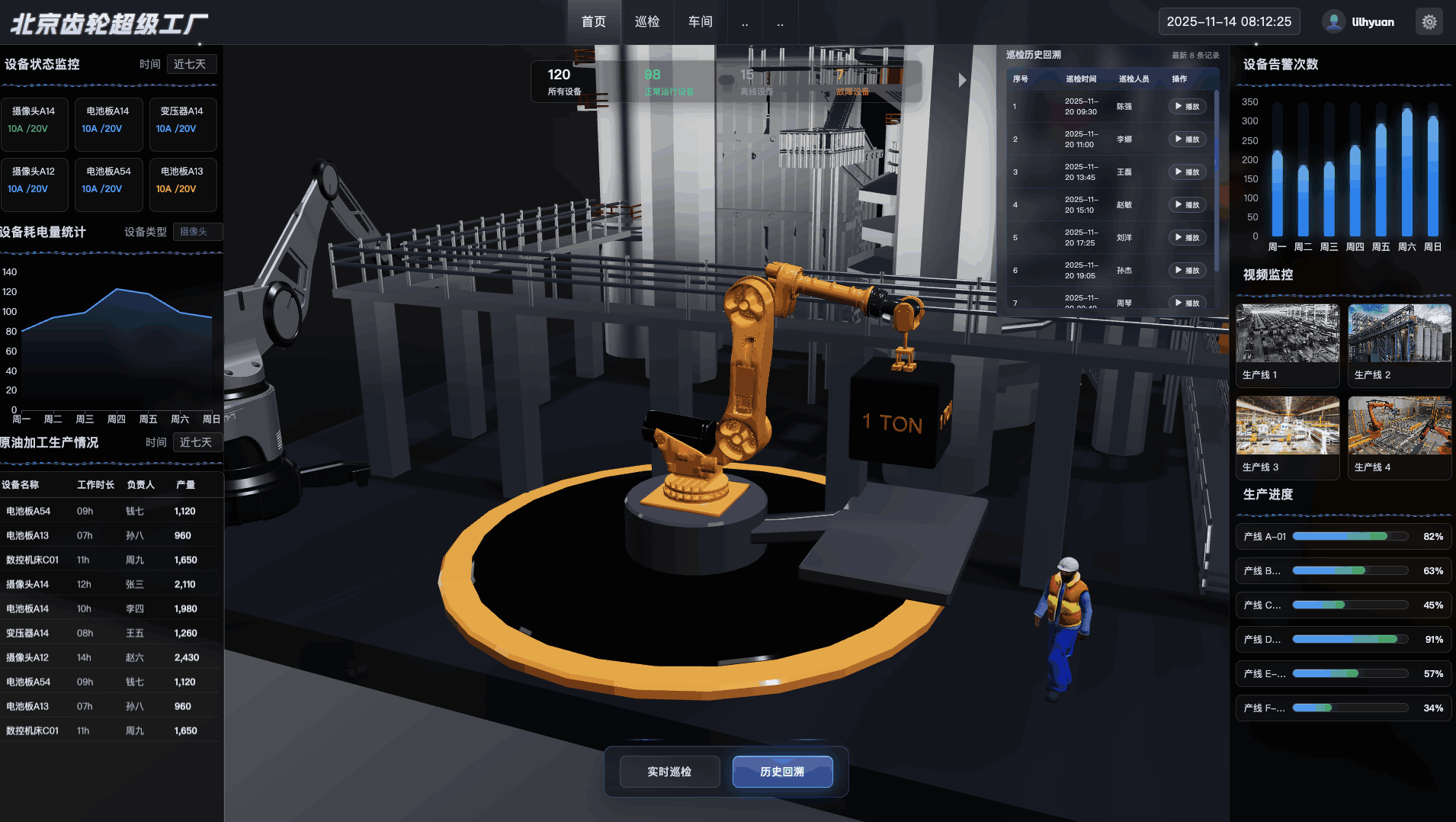Click the 首页 navigation tab
1456x822 pixels.
594,22
